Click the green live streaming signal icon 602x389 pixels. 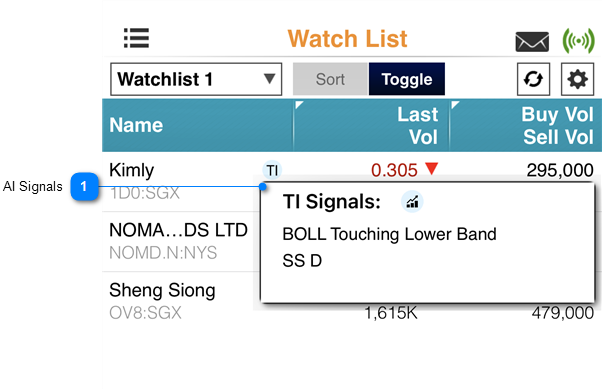(x=579, y=40)
